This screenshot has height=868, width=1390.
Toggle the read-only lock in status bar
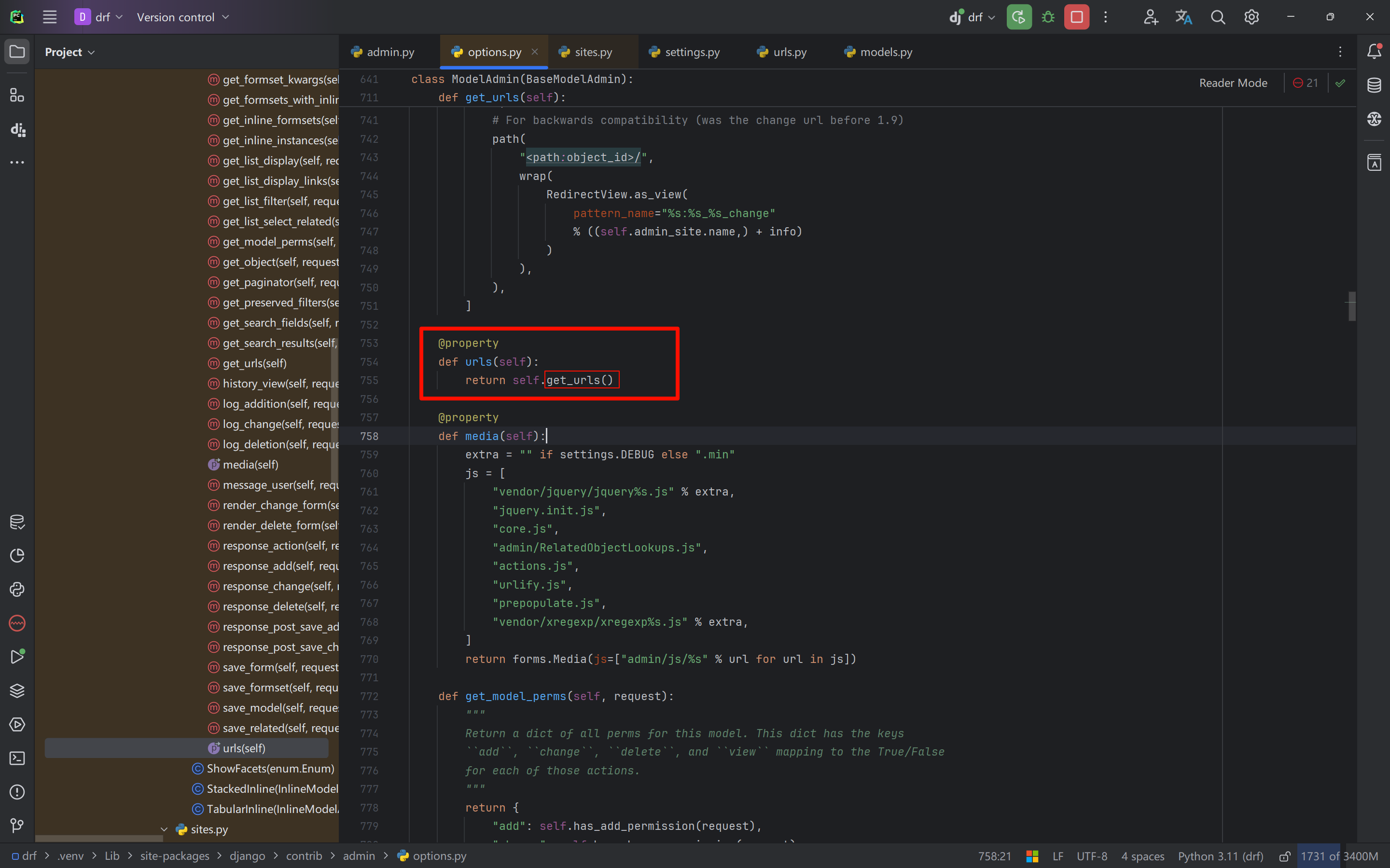coord(1285,856)
